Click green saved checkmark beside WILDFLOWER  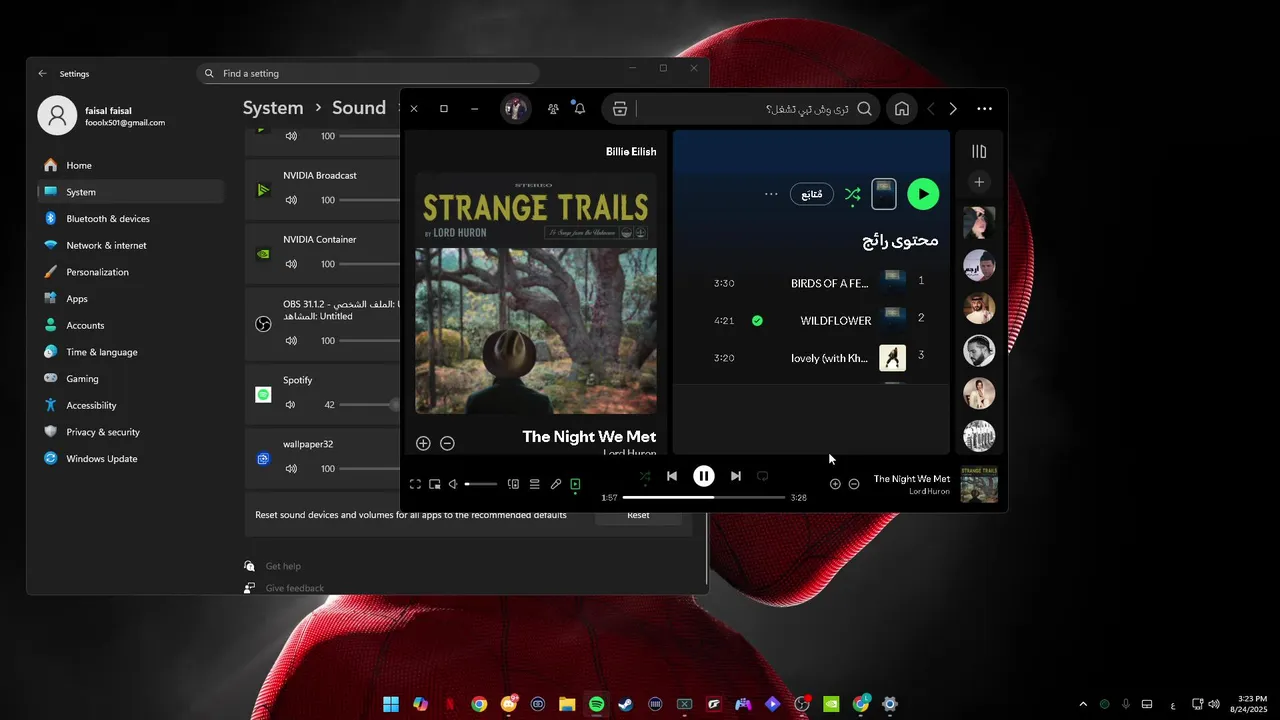(757, 321)
